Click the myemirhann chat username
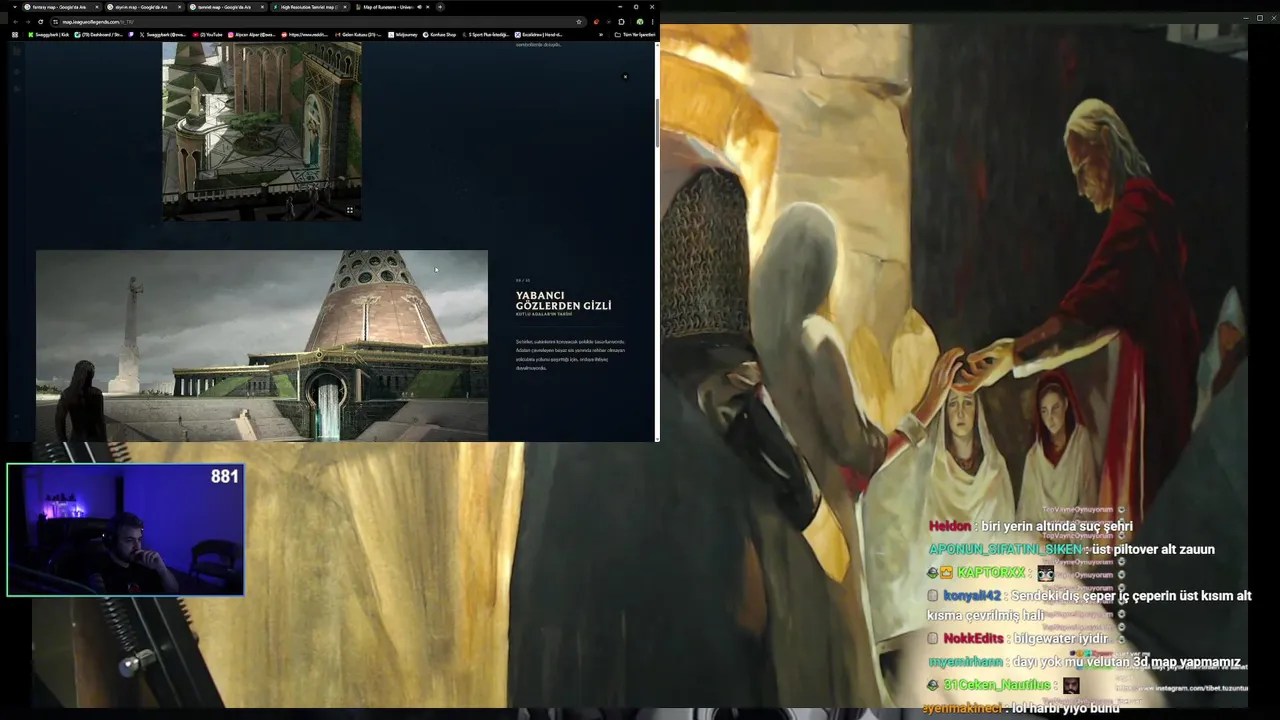 [x=966, y=662]
